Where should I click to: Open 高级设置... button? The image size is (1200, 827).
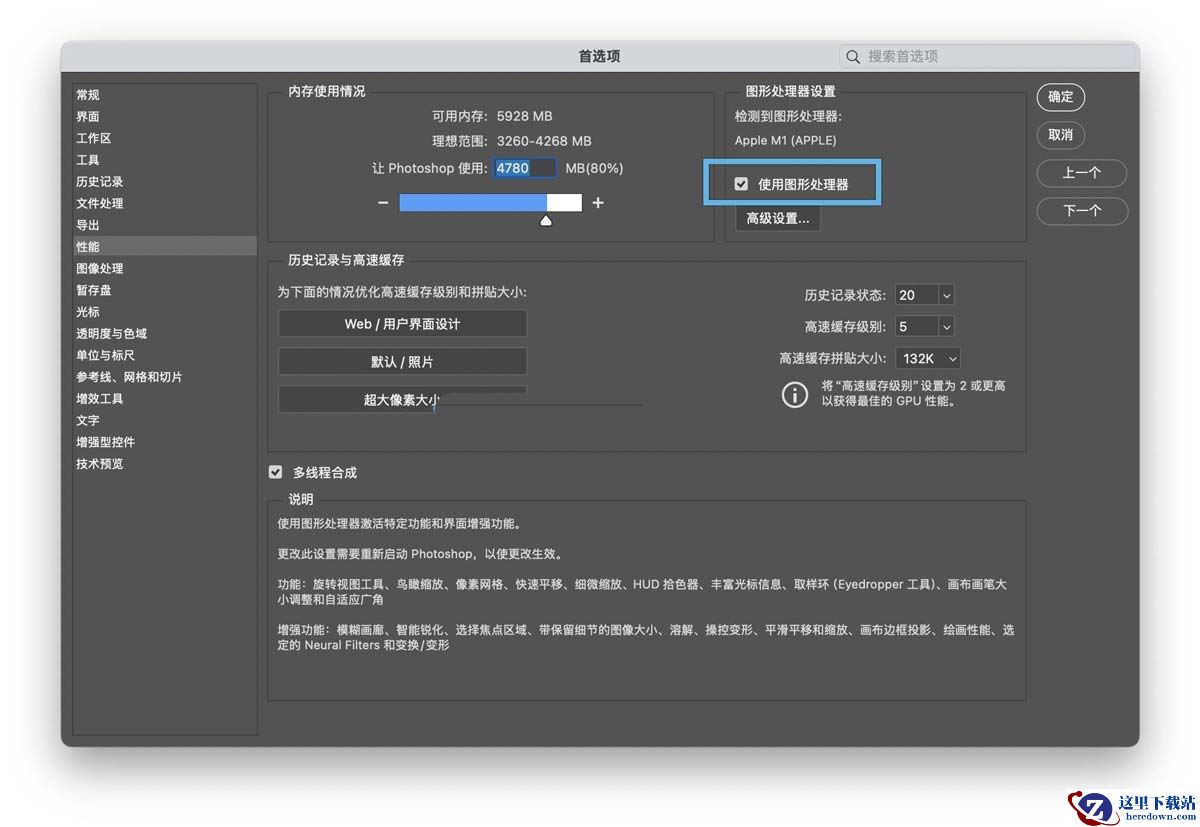pyautogui.click(x=778, y=218)
